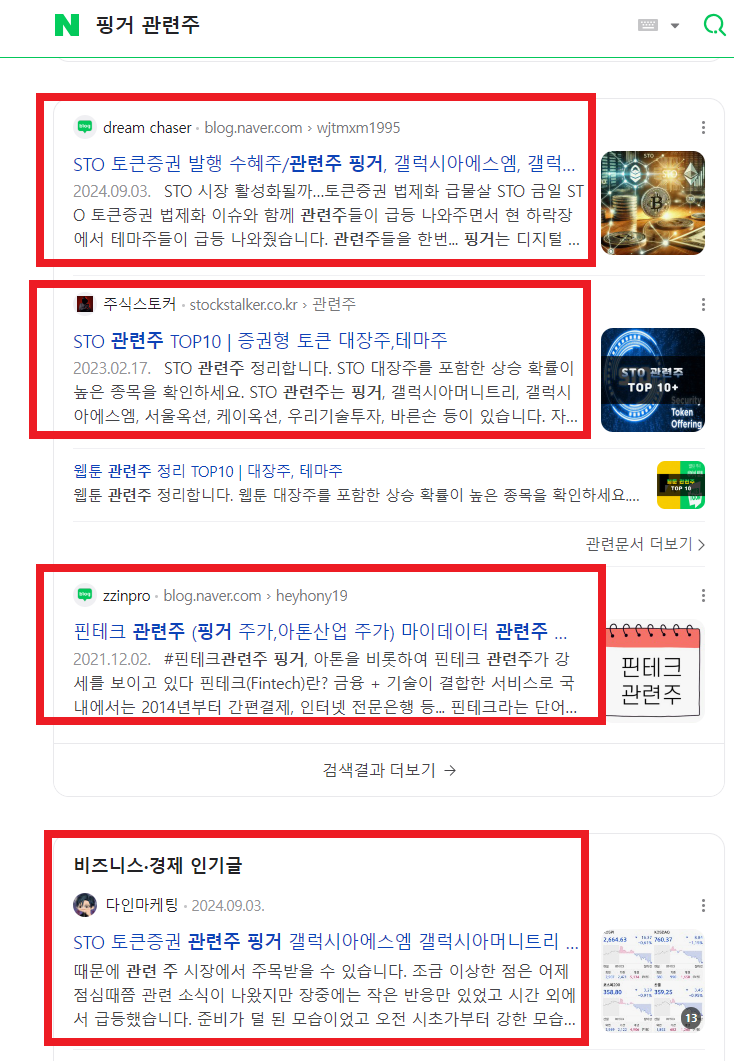This screenshot has height=1061, width=734.
Task: Open the small 웹툰 관련주 thumbnail
Action: coord(681,485)
